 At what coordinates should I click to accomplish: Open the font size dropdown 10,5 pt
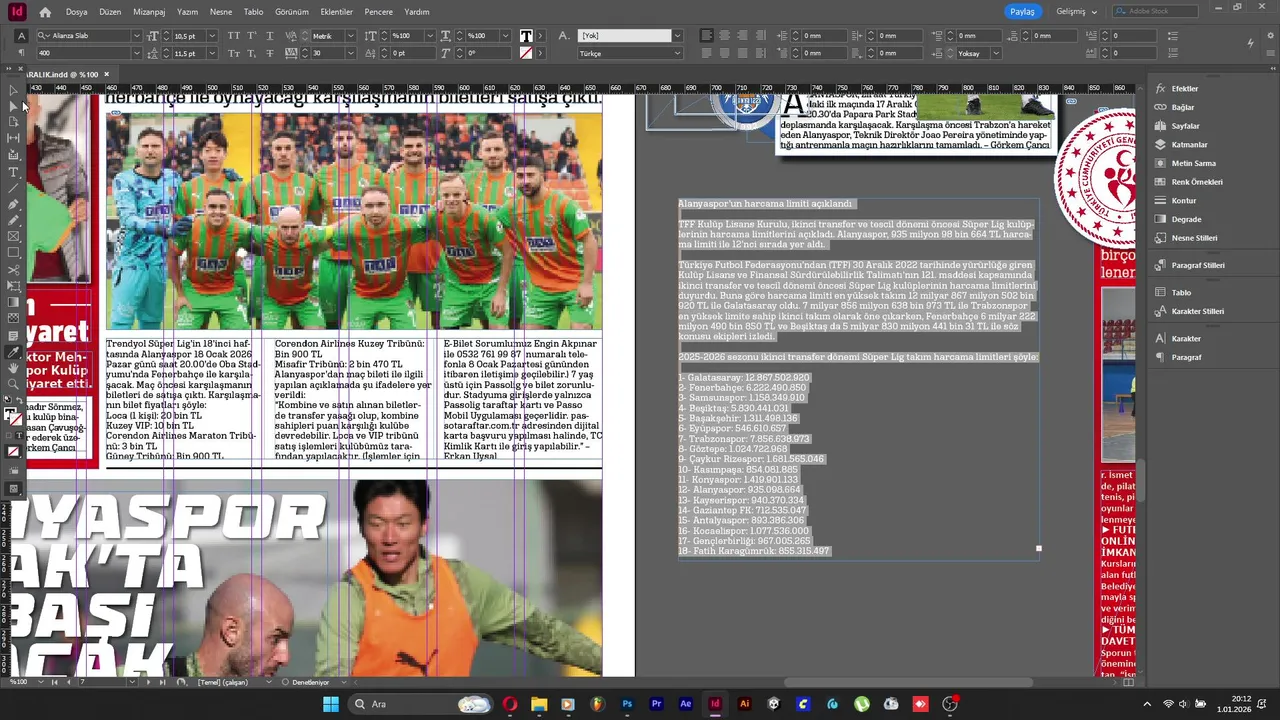click(212, 36)
